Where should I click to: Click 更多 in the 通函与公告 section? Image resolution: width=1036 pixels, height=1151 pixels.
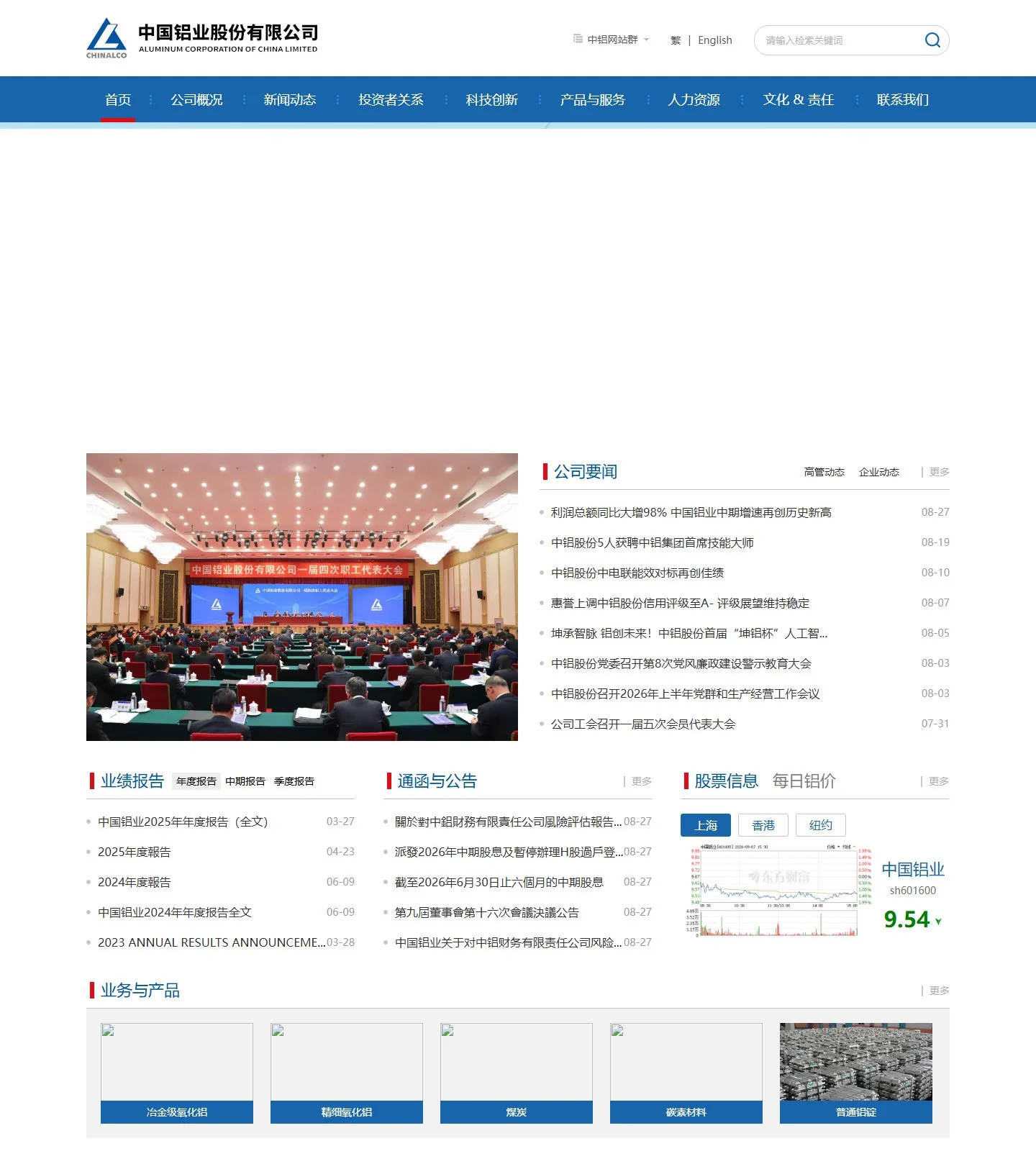click(642, 781)
